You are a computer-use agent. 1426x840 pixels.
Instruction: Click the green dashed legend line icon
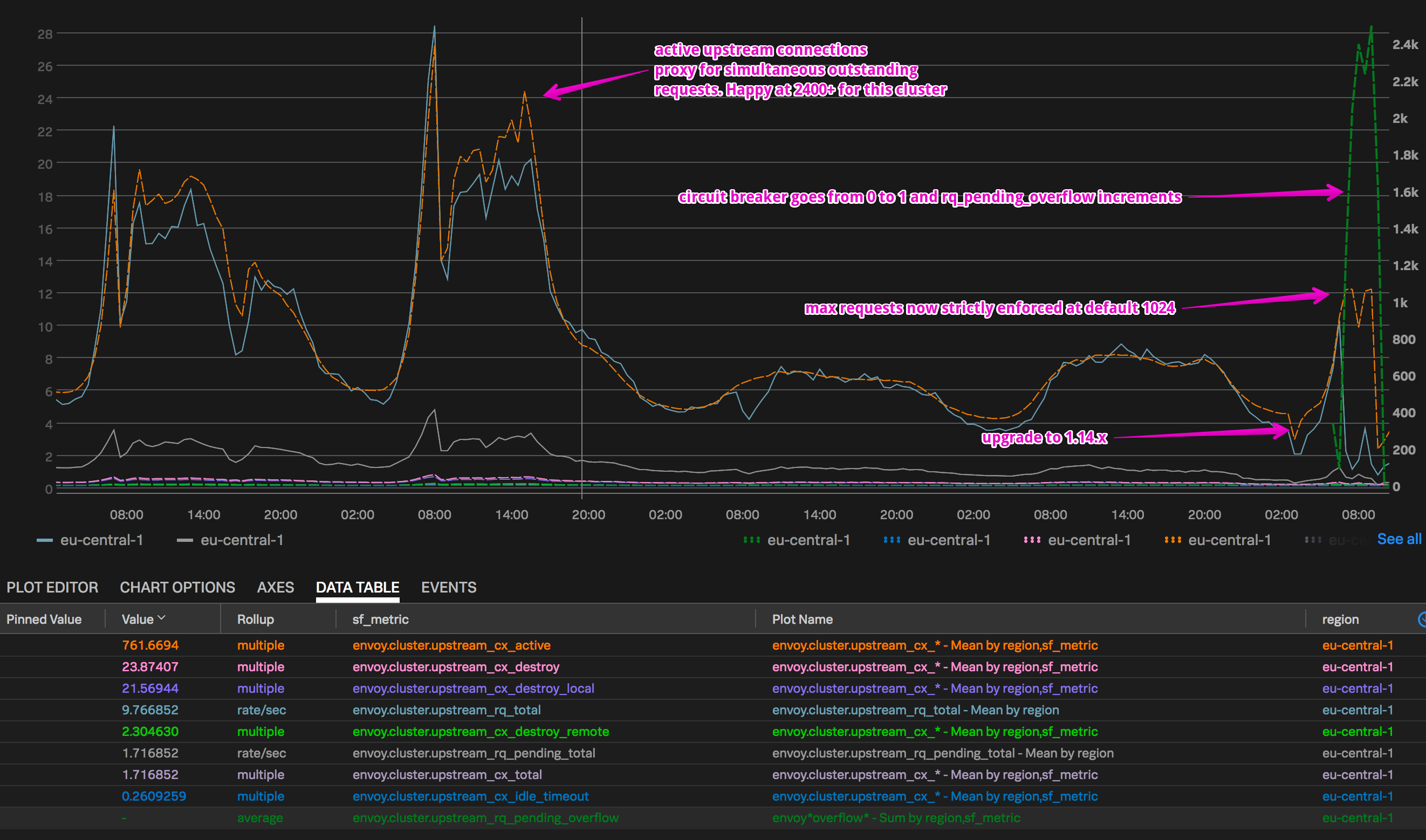(x=752, y=540)
